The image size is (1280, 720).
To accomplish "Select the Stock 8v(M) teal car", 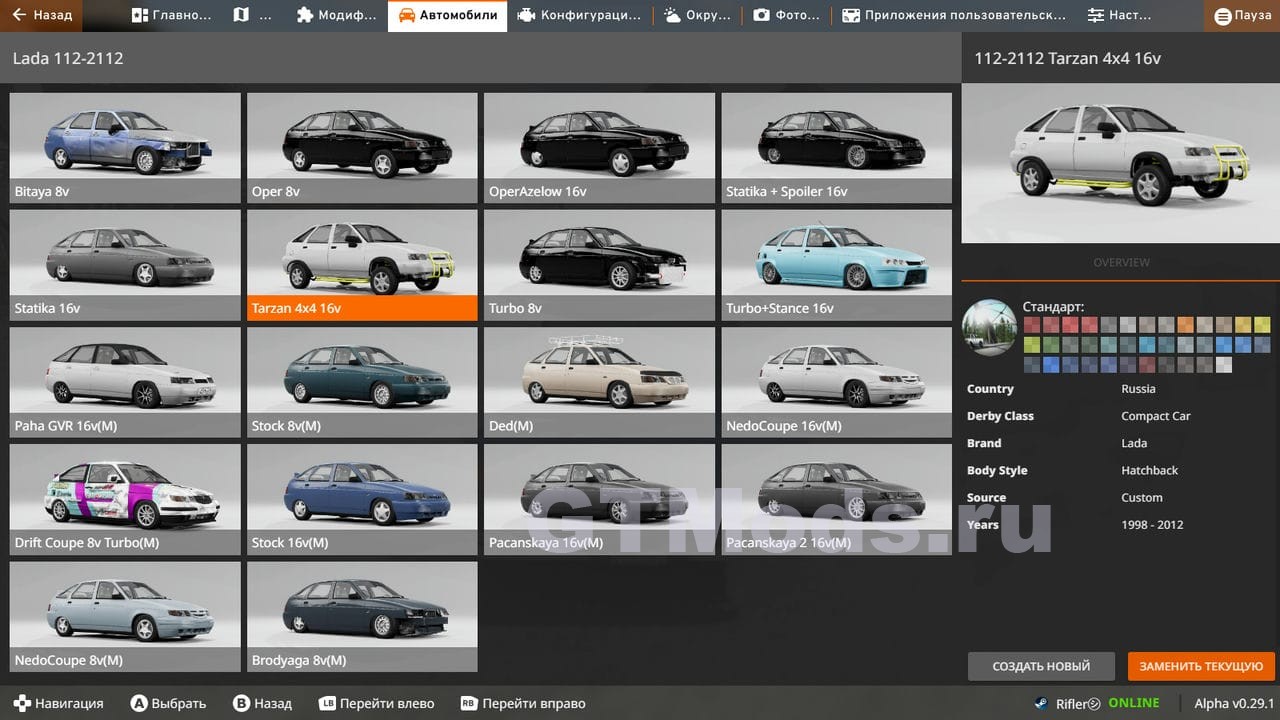I will point(362,383).
